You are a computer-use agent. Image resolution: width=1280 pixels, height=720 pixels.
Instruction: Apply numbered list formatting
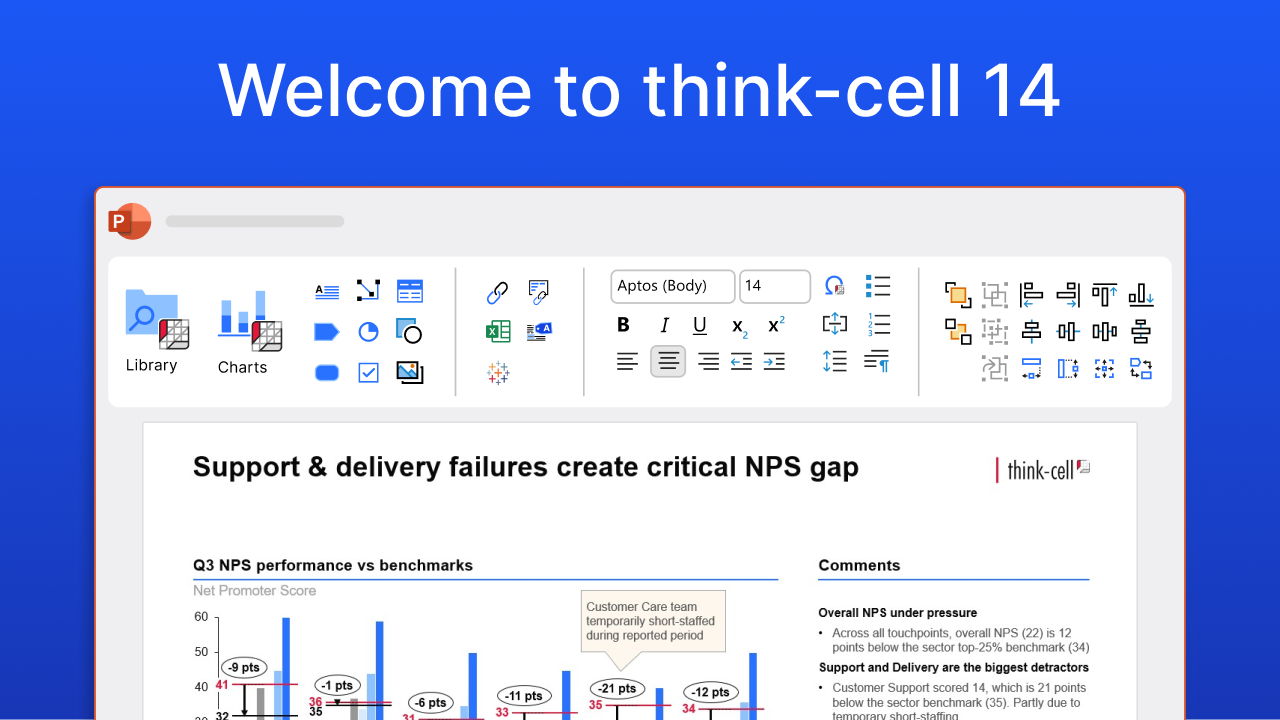click(878, 323)
